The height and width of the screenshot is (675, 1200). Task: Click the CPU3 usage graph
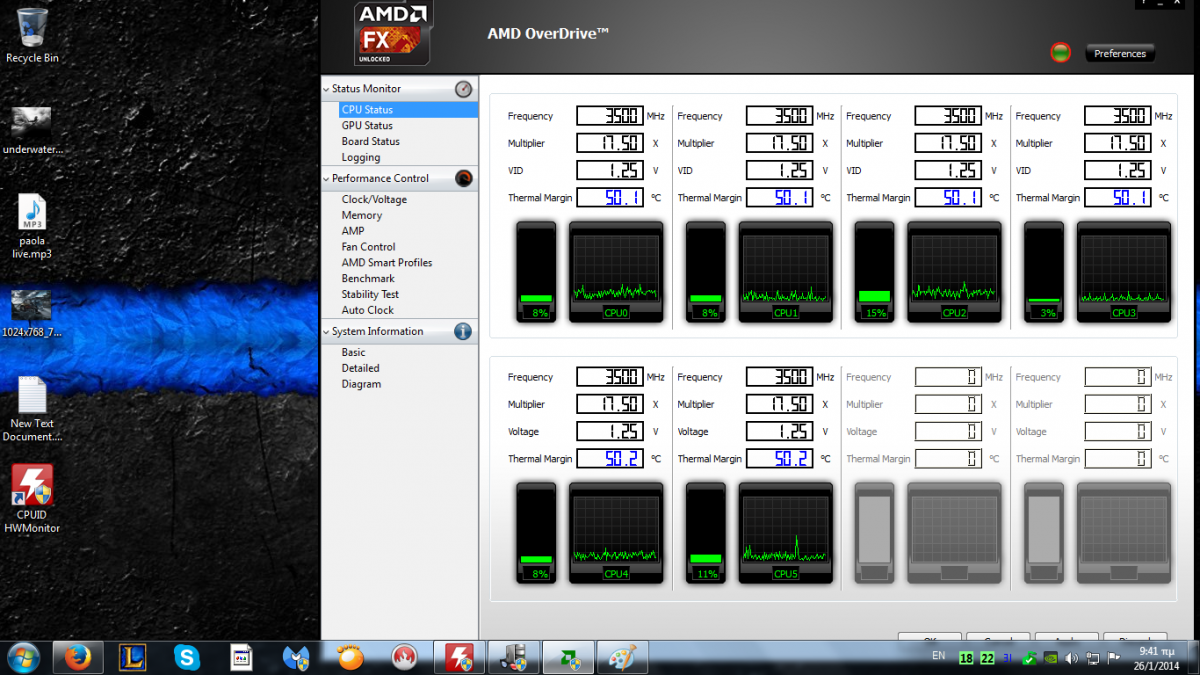point(1124,272)
